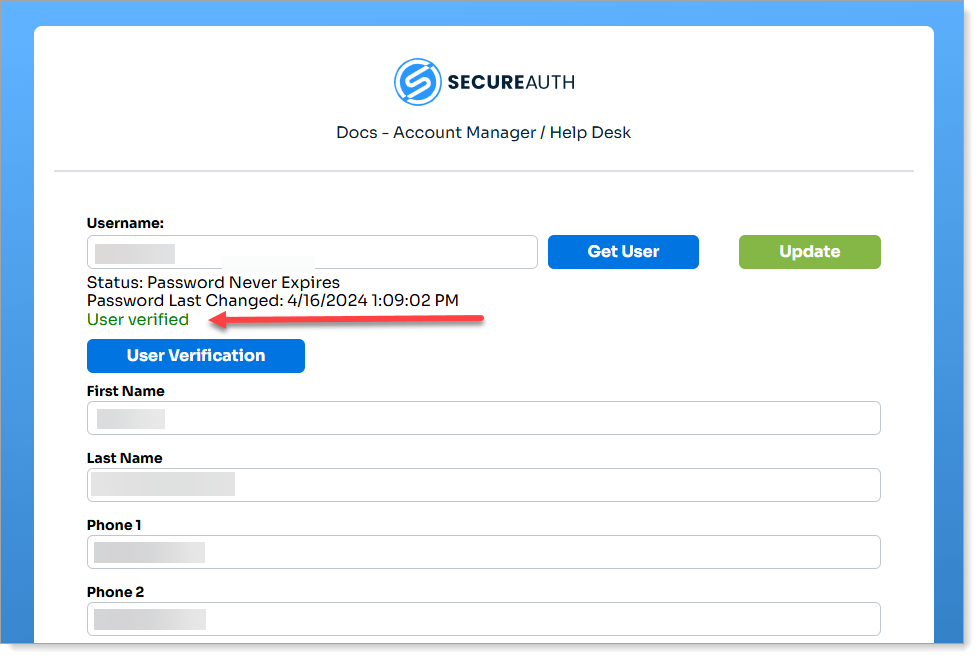Click the Get User button
The image size is (979, 659).
pos(623,252)
